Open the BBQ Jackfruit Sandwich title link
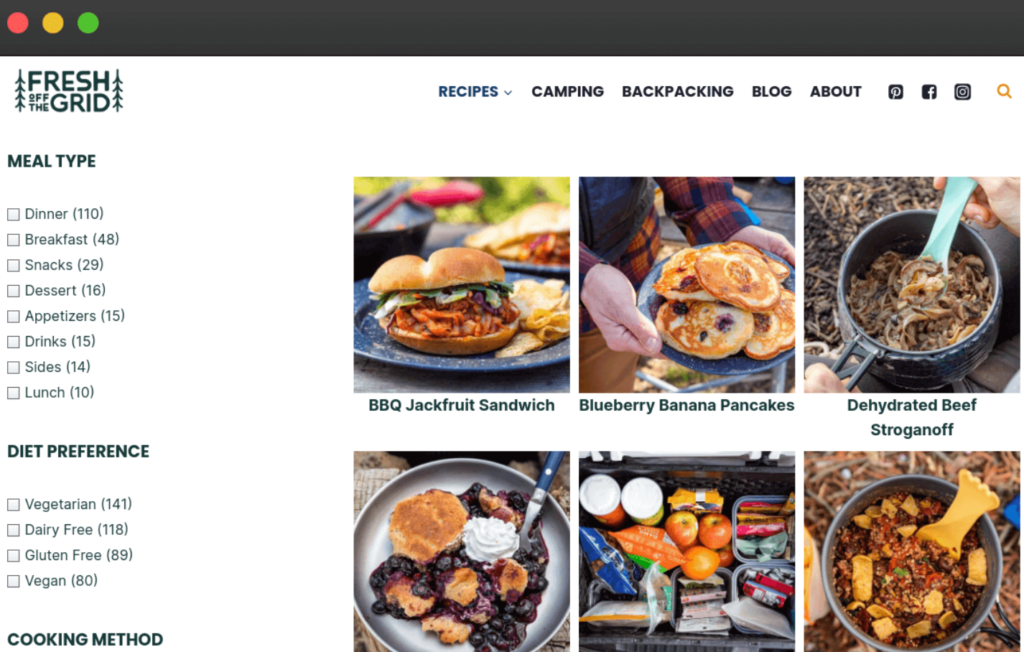This screenshot has height=652, width=1024. click(461, 405)
